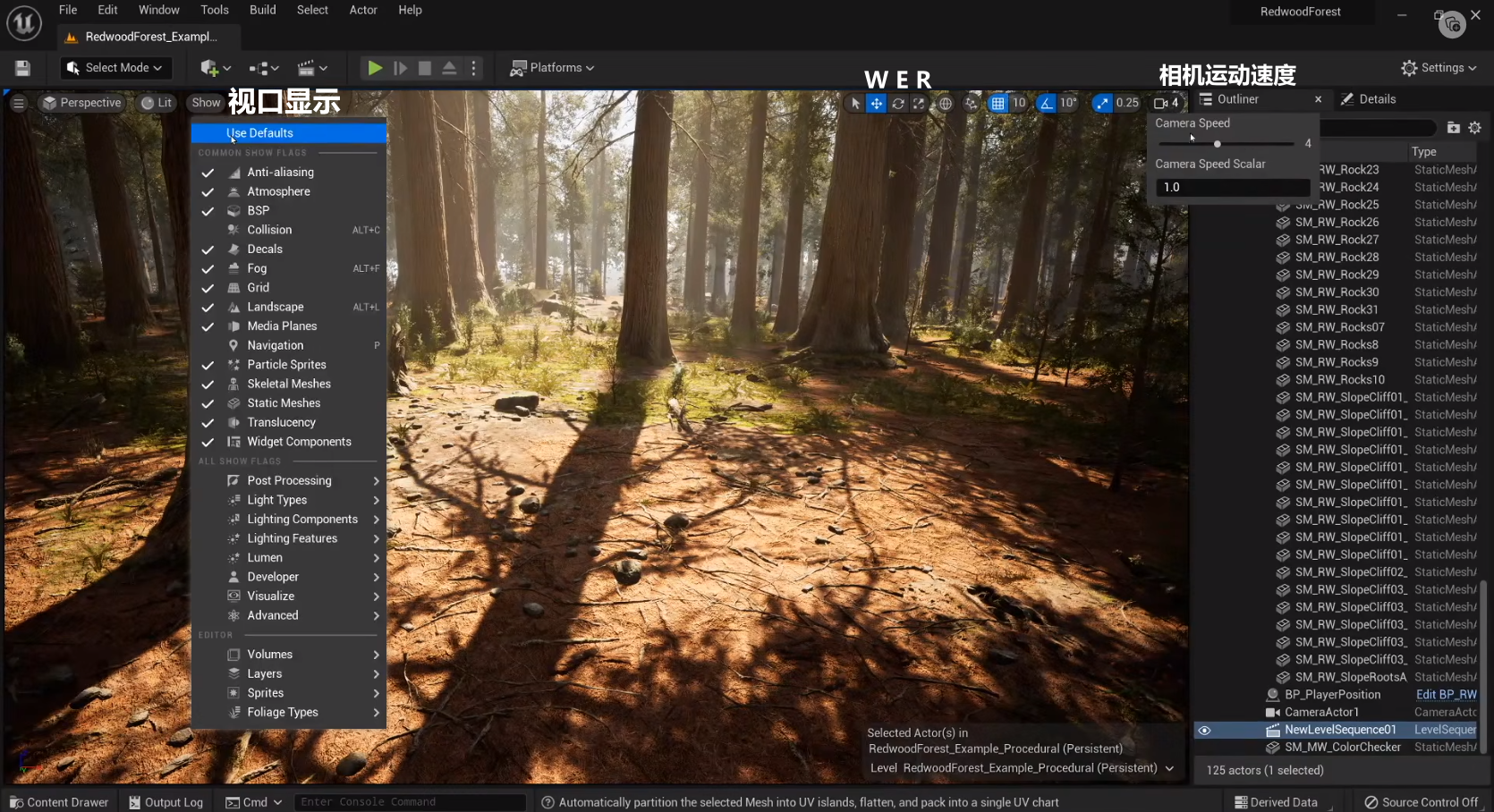
Task: Click the Stop simulation square button
Action: pos(425,68)
